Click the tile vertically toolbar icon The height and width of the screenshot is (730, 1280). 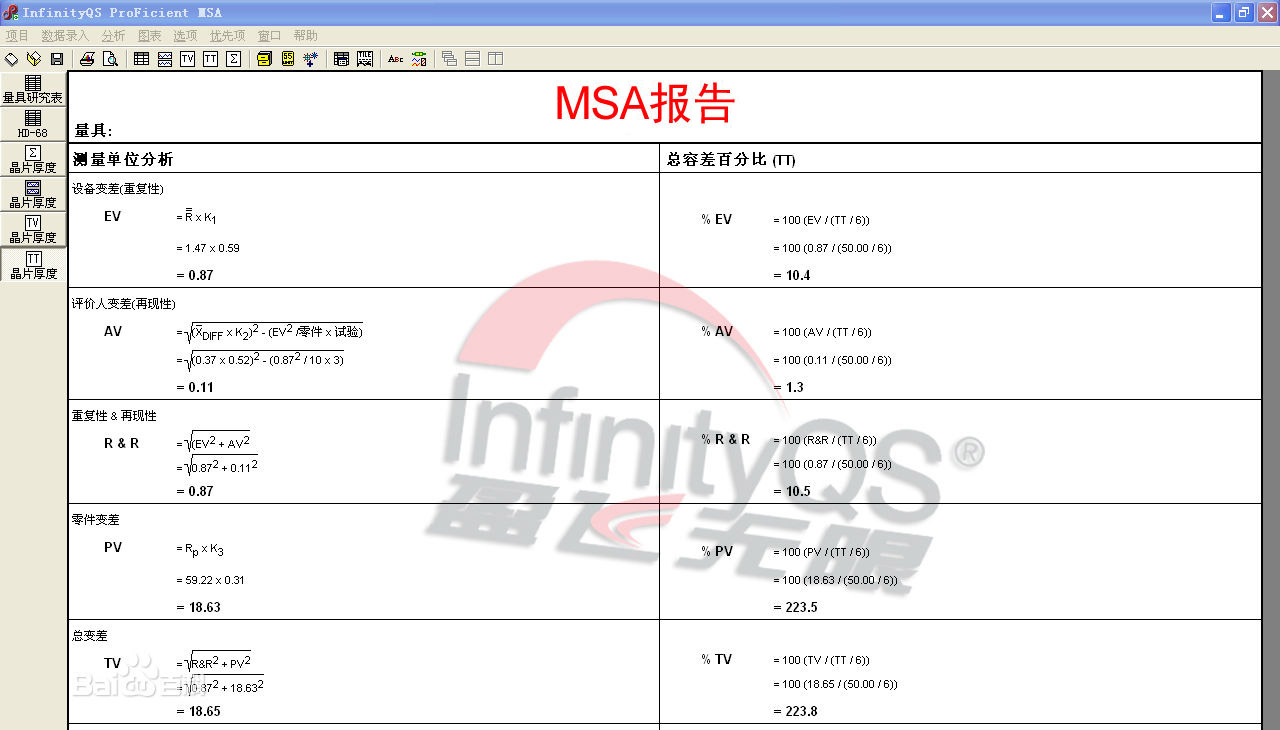point(495,59)
